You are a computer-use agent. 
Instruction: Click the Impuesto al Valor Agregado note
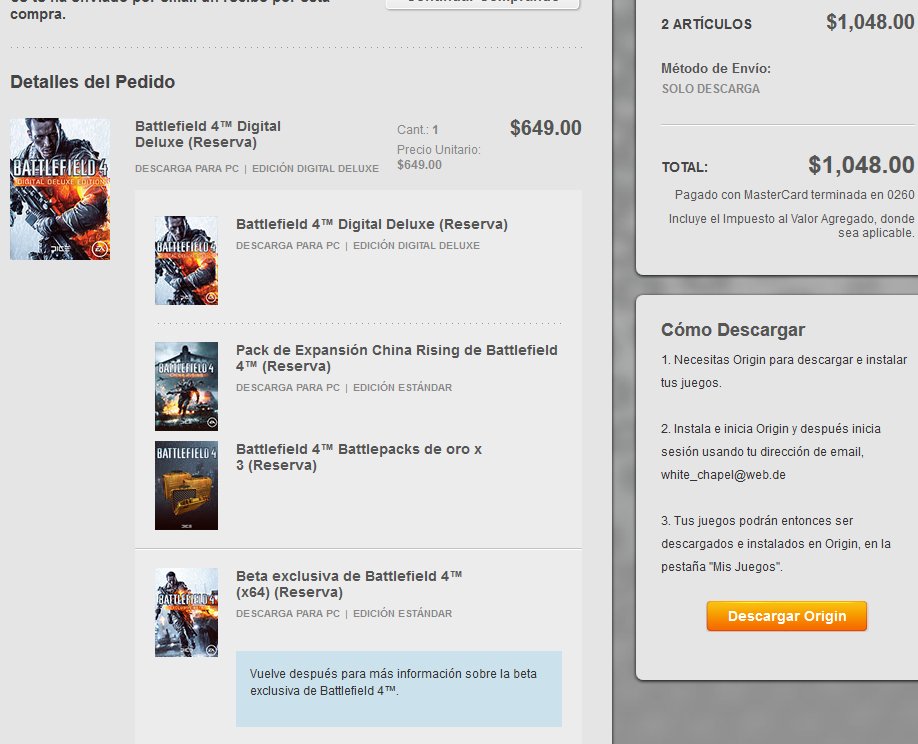[792, 225]
